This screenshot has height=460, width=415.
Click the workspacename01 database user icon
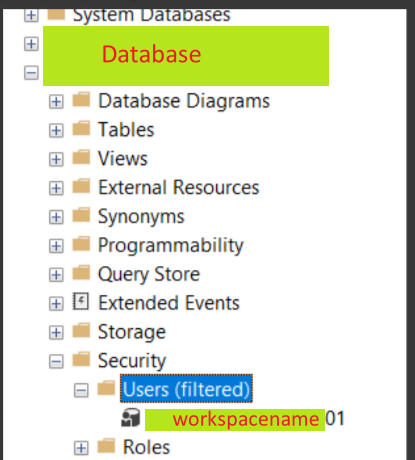click(x=130, y=418)
